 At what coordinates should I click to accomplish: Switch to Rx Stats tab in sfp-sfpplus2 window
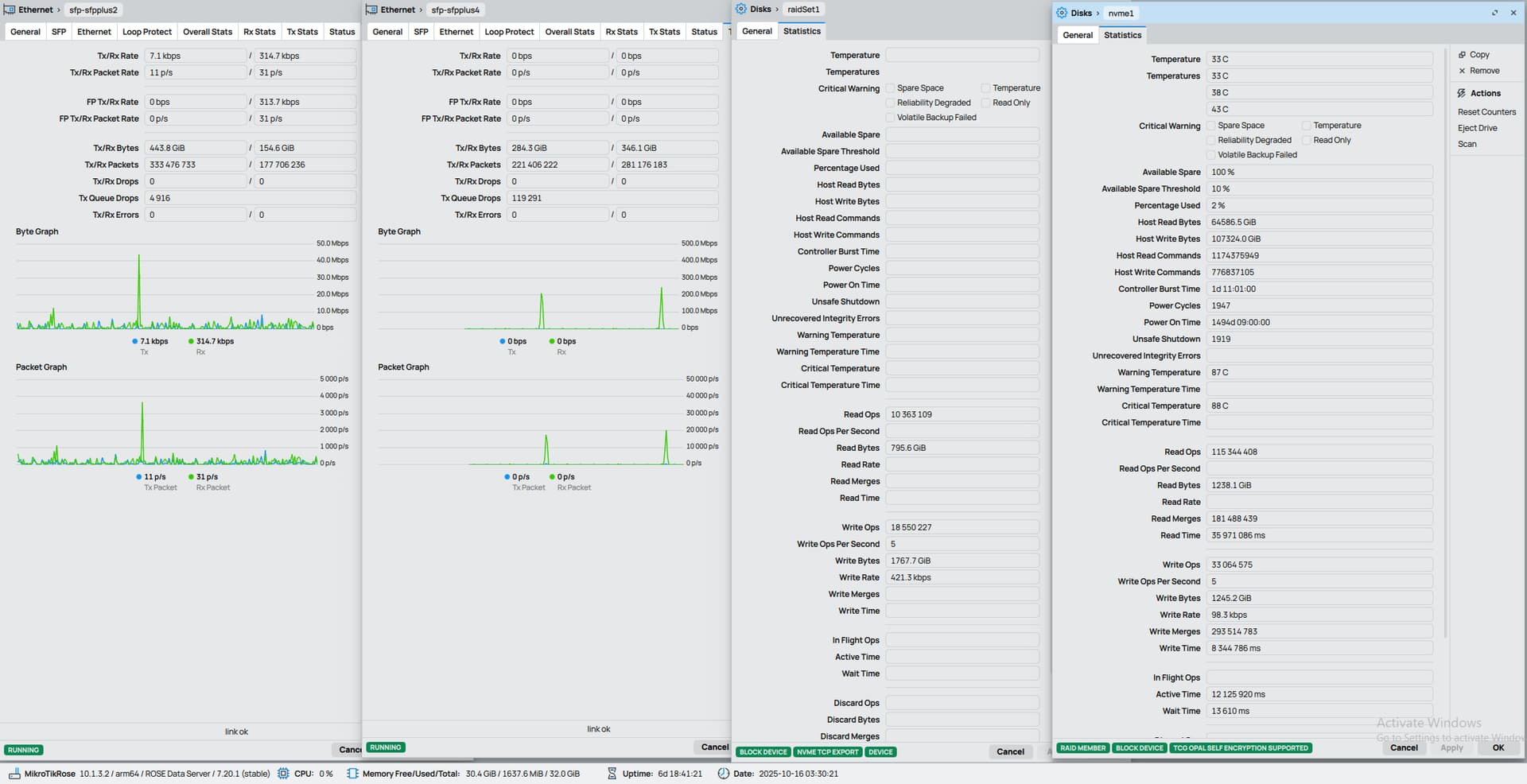[259, 32]
